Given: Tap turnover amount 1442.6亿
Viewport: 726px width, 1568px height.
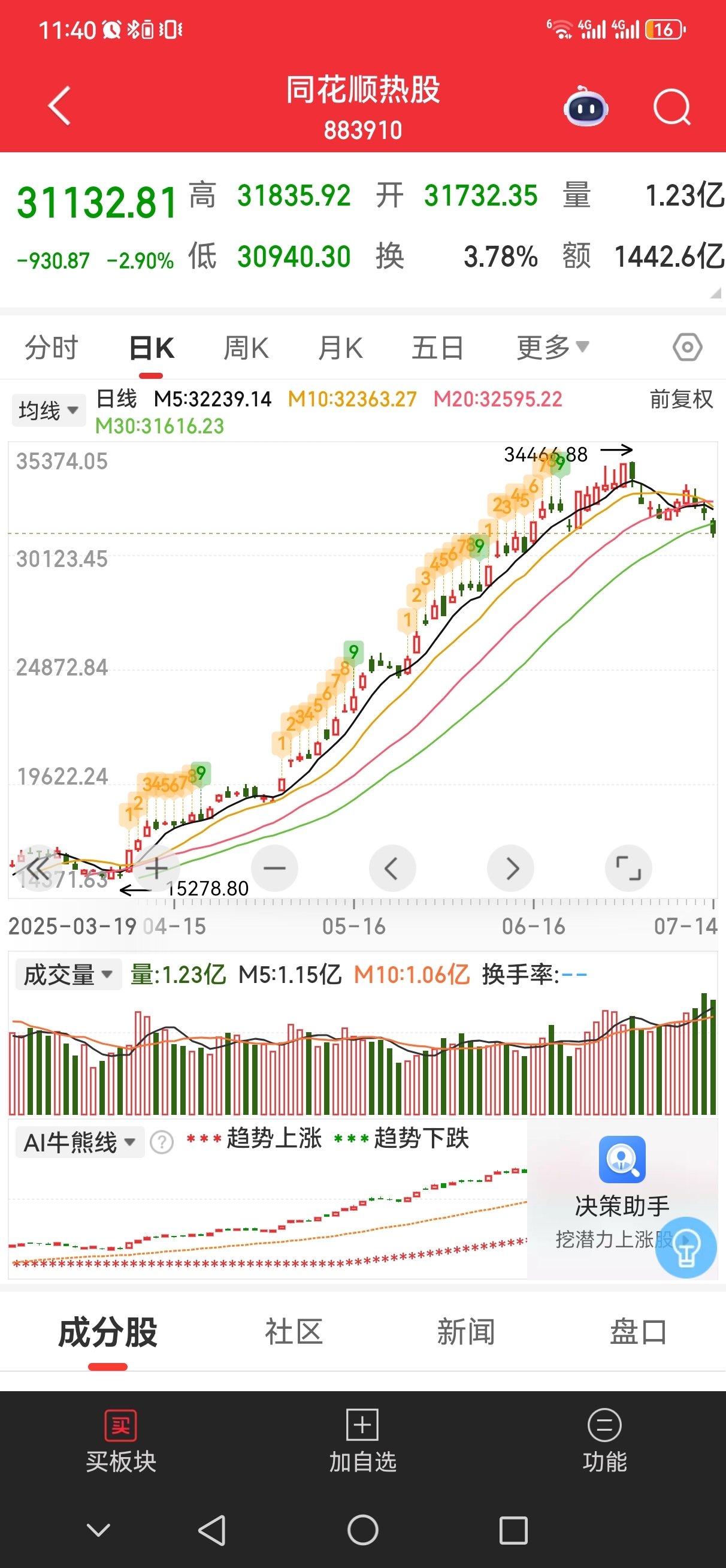Looking at the screenshot, I should 669,257.
